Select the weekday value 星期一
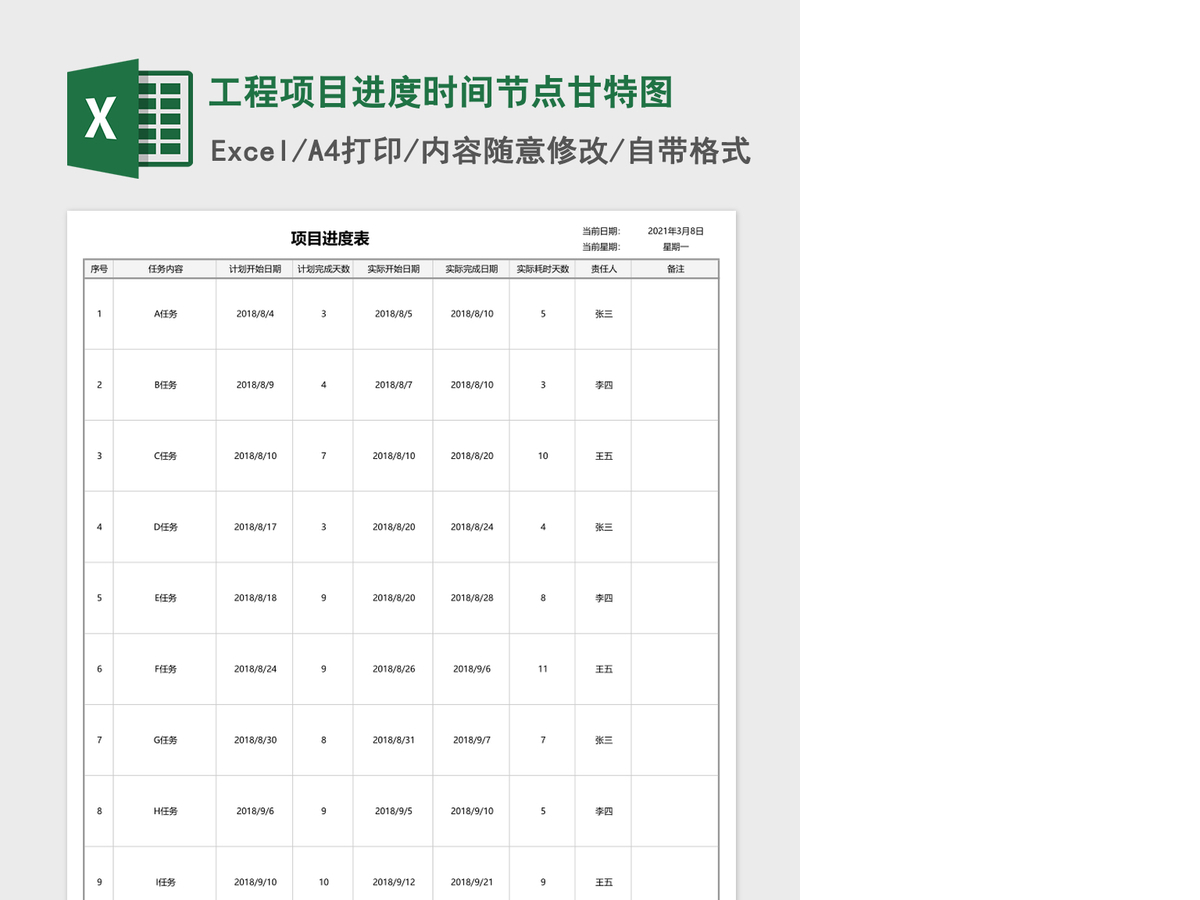This screenshot has width=1200, height=900. (676, 247)
